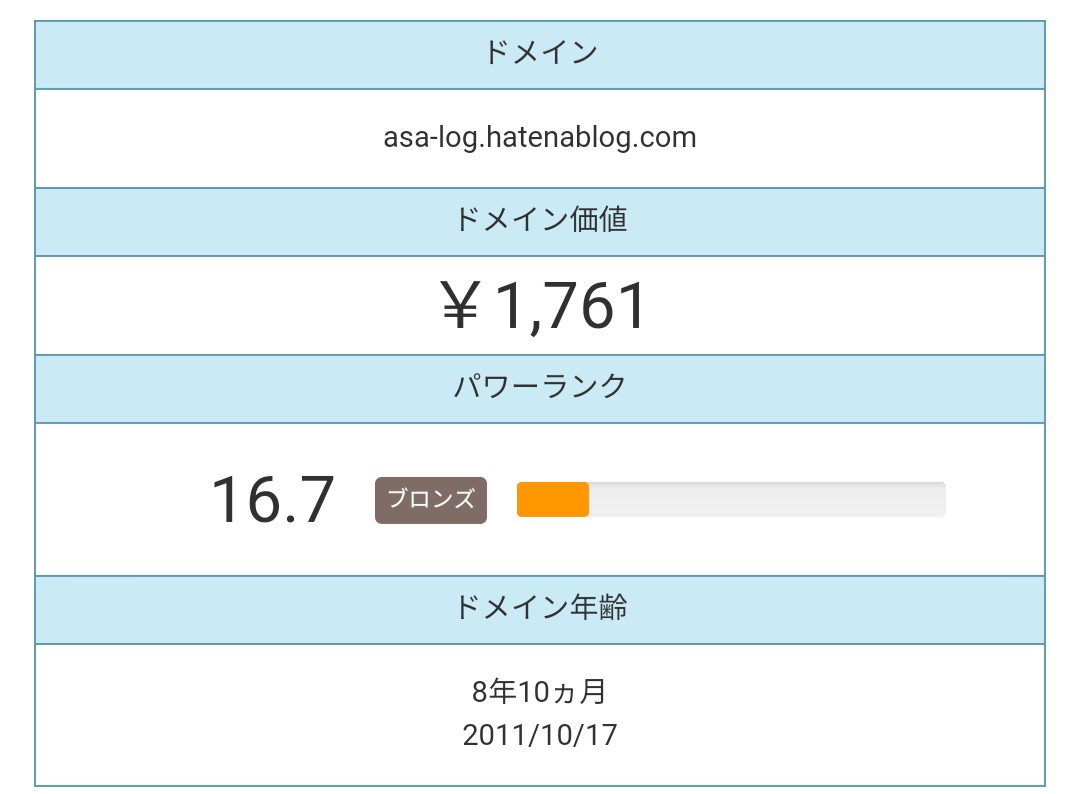The image size is (1080, 794).
Task: Click the yen symbol in domain value
Action: pyautogui.click(x=459, y=305)
